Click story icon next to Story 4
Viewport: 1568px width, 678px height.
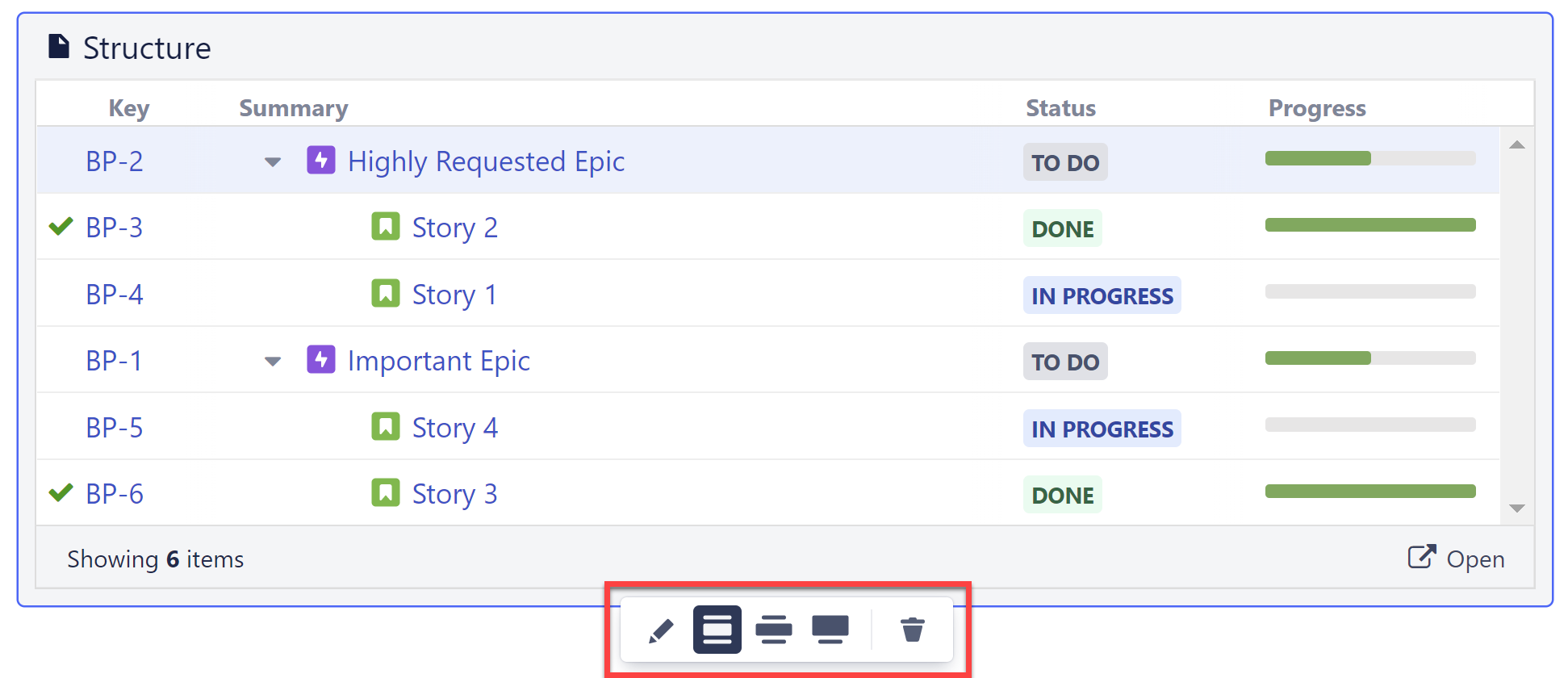click(385, 426)
